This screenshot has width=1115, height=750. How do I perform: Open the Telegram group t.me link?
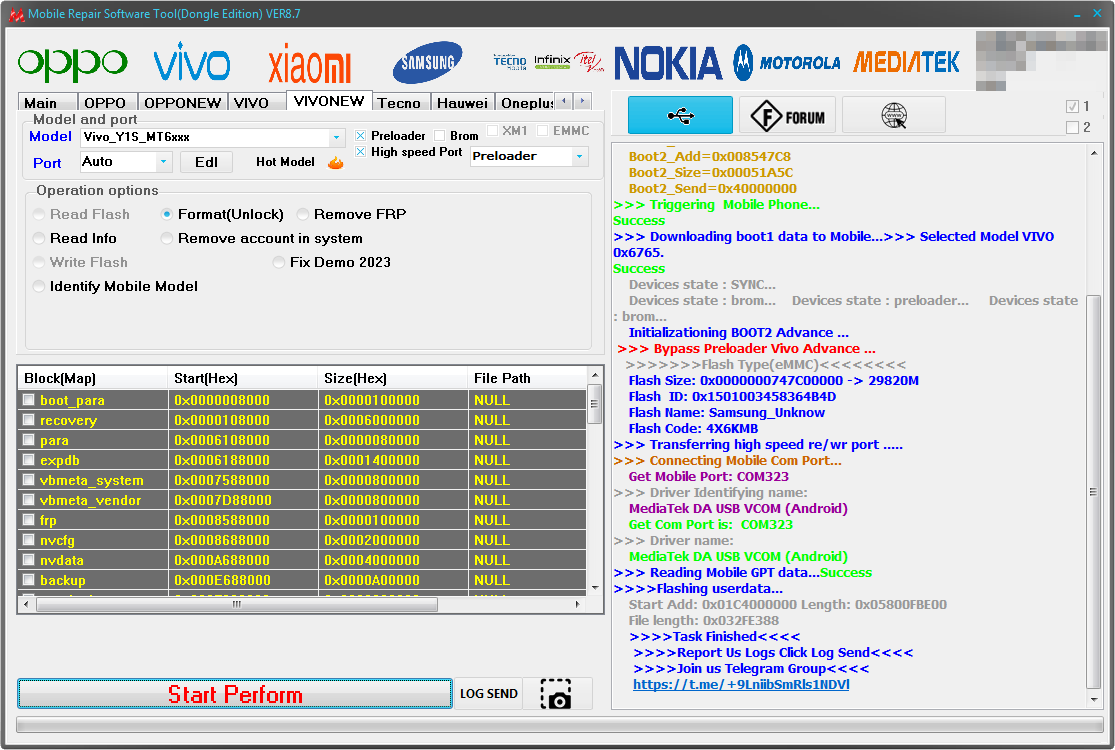(741, 685)
